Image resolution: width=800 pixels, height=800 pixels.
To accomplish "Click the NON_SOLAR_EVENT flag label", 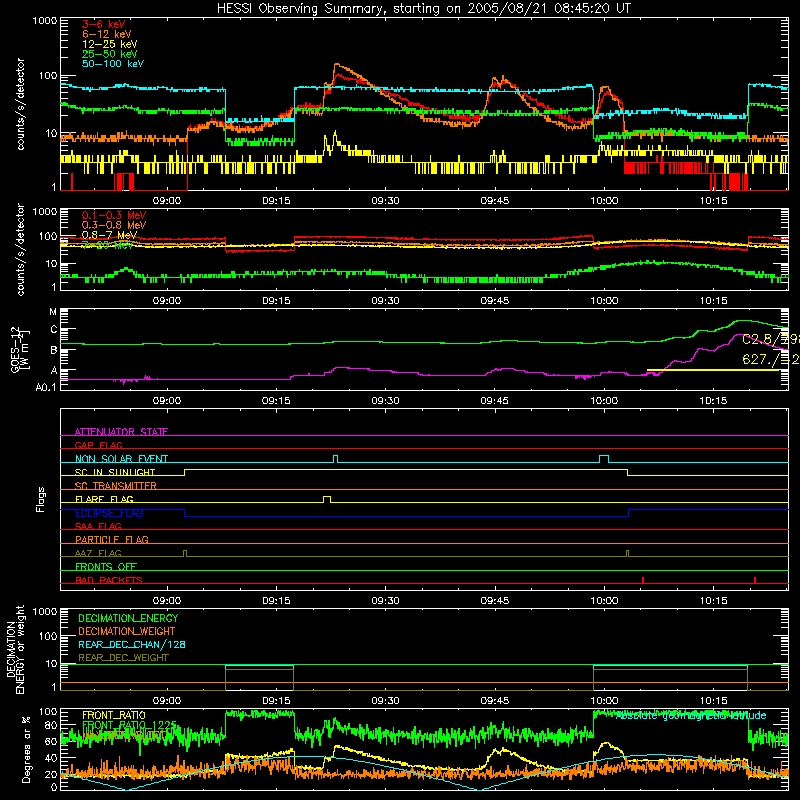I will coord(121,459).
